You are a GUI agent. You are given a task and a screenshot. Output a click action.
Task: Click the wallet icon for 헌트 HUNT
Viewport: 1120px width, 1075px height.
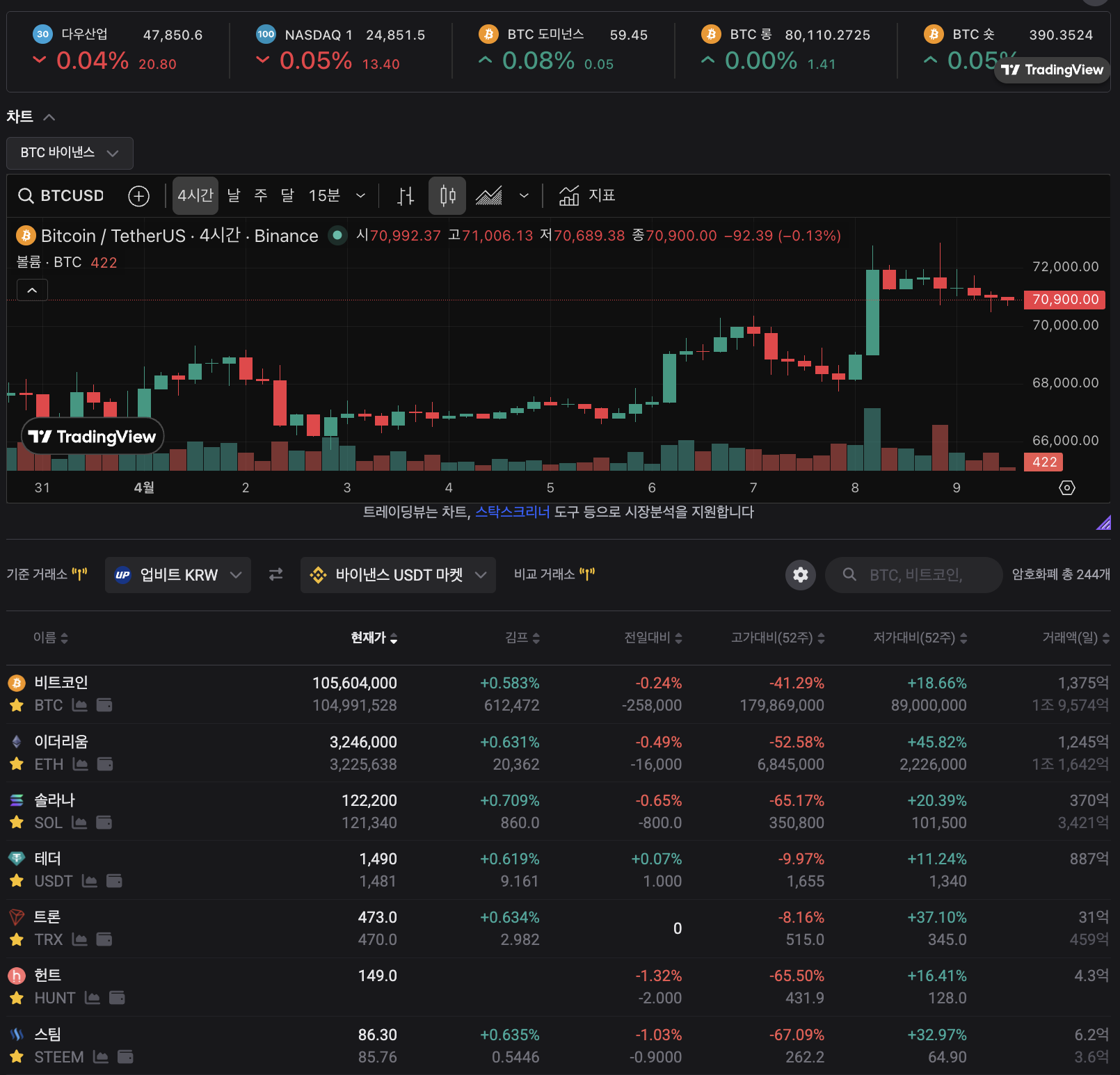click(117, 998)
